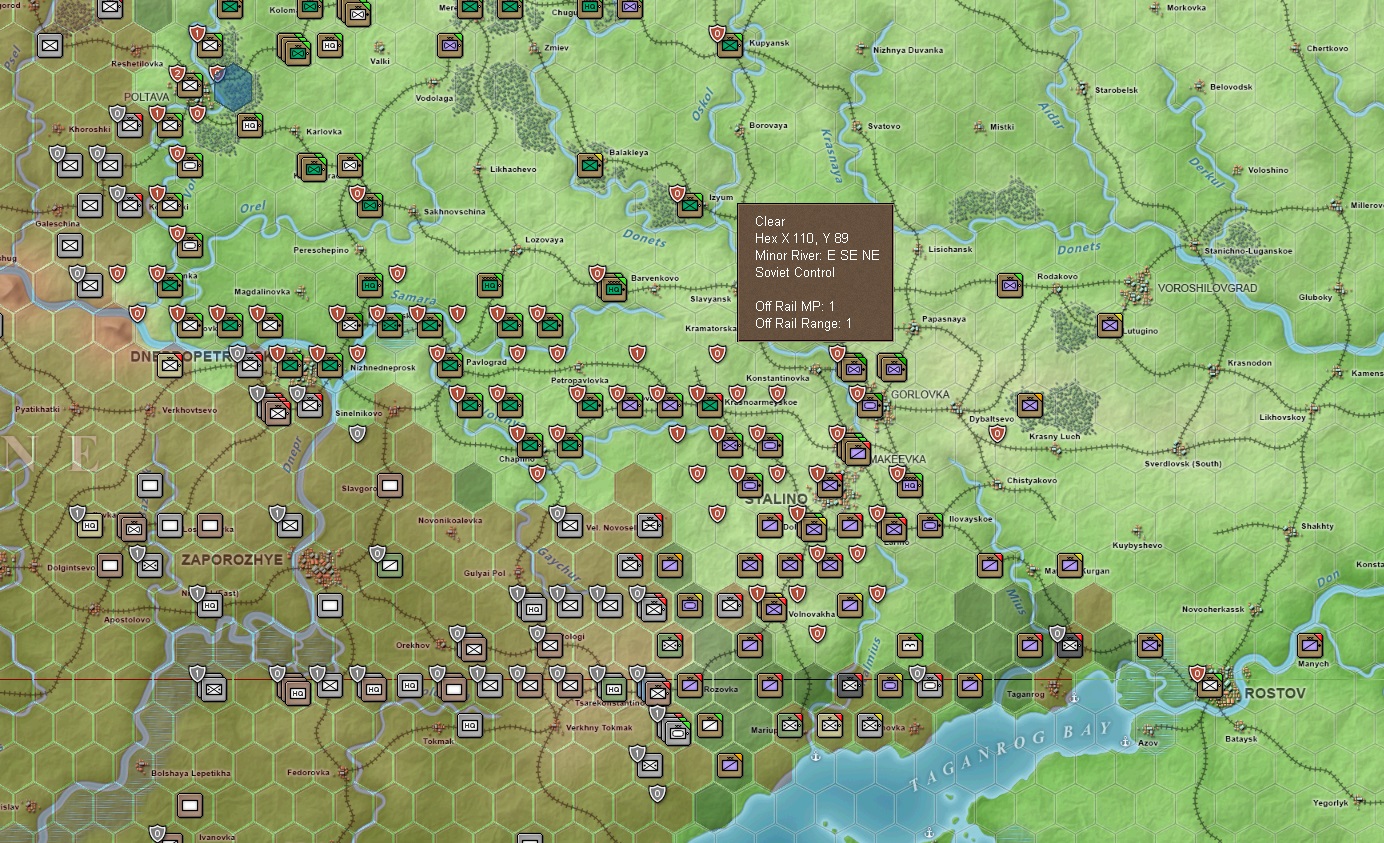Viewport: 1384px width, 843px height.
Task: Click the TAGANROG BAY label
Action: coord(1011,757)
